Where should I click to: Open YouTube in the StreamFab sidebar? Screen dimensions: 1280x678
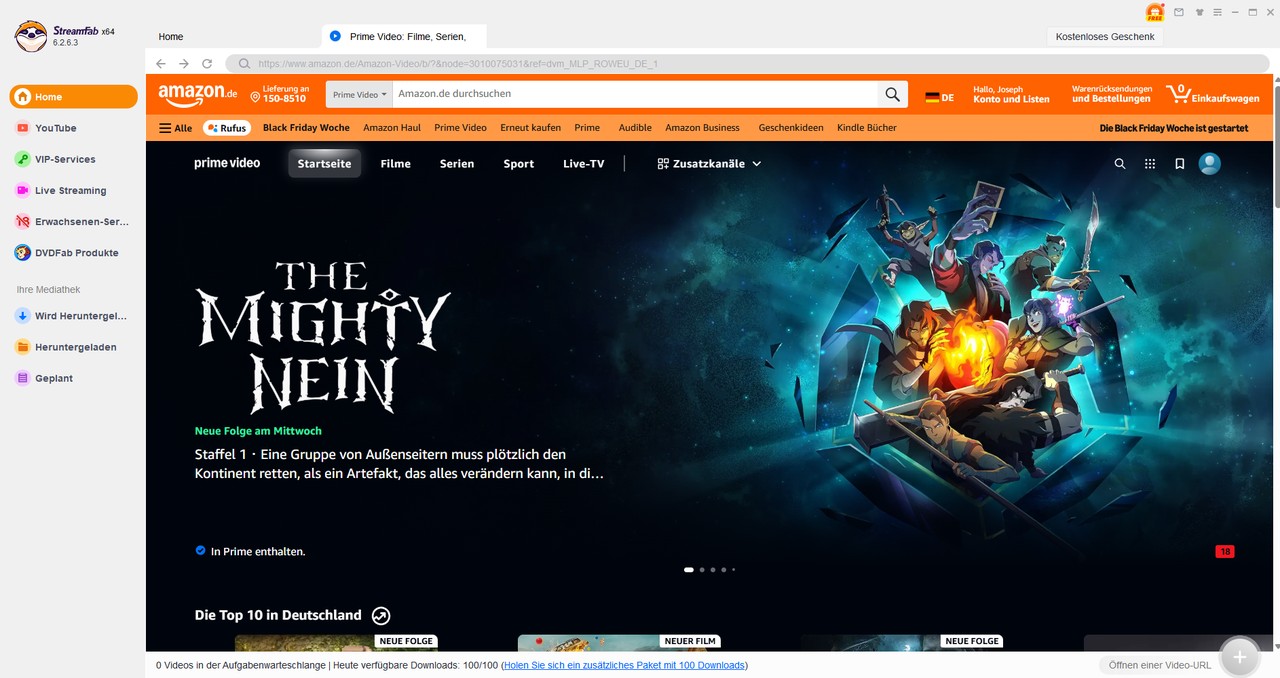56,128
